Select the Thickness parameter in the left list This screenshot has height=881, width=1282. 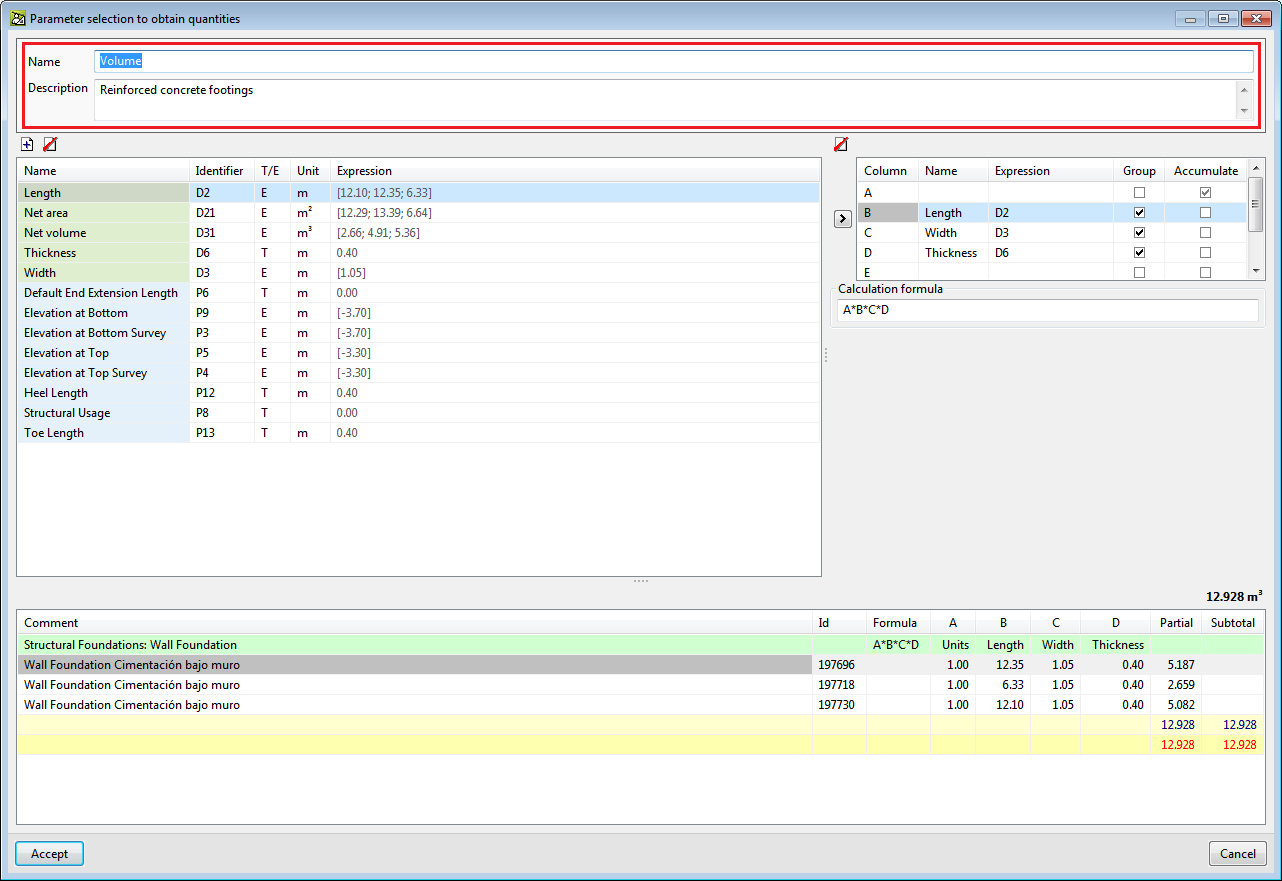[x=418, y=253]
